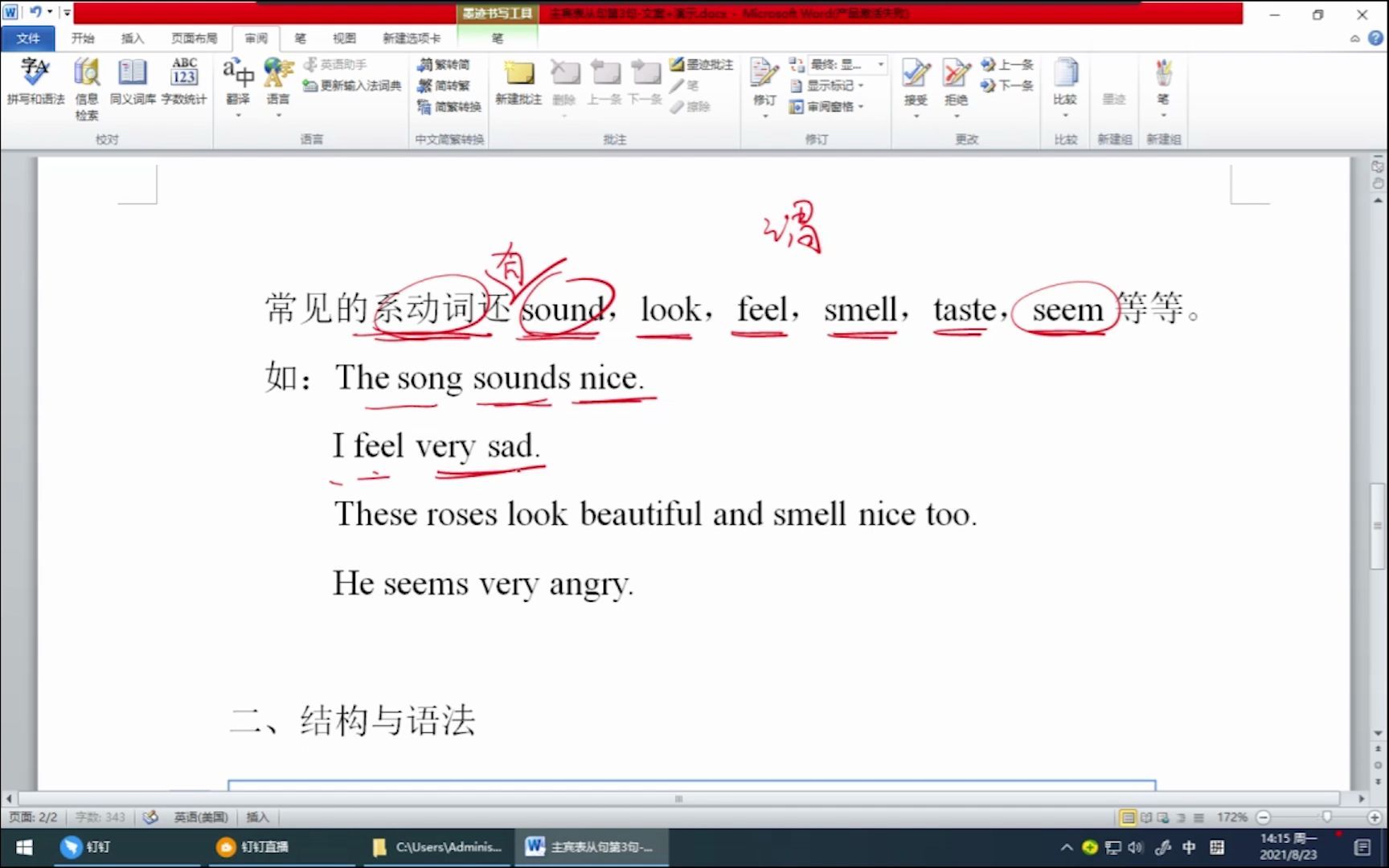1389x868 pixels.
Task: Switch to the 开始 home tab
Action: pos(83,38)
